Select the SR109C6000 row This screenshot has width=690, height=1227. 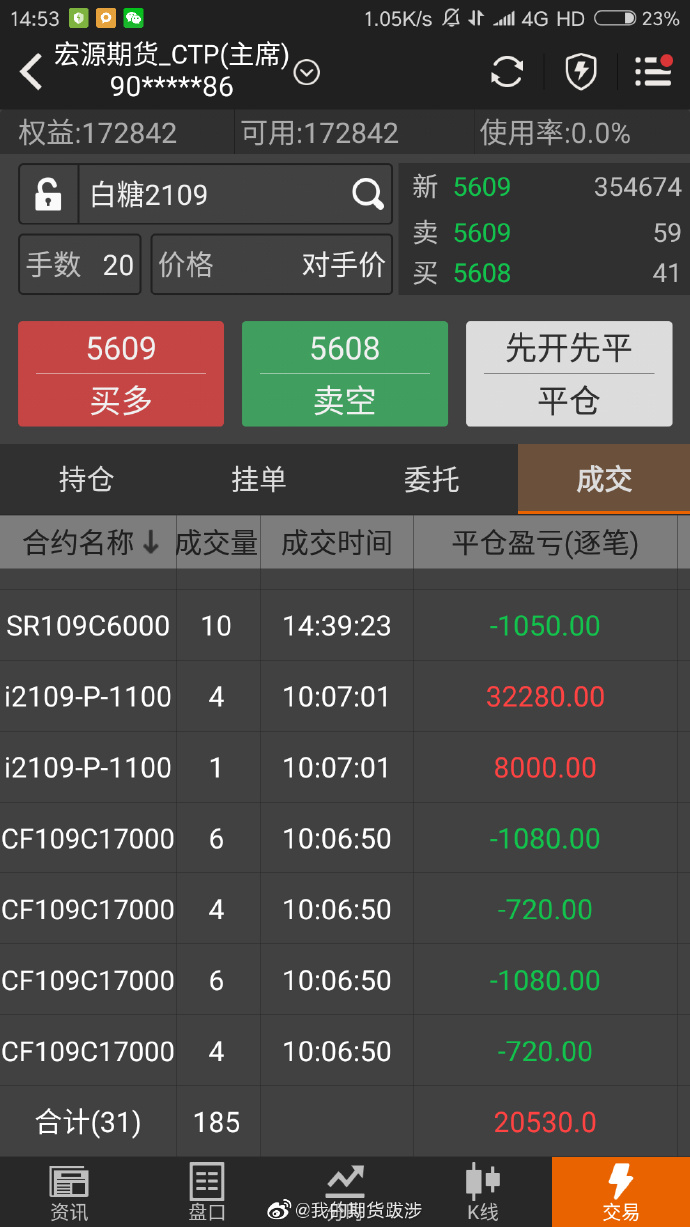point(345,626)
